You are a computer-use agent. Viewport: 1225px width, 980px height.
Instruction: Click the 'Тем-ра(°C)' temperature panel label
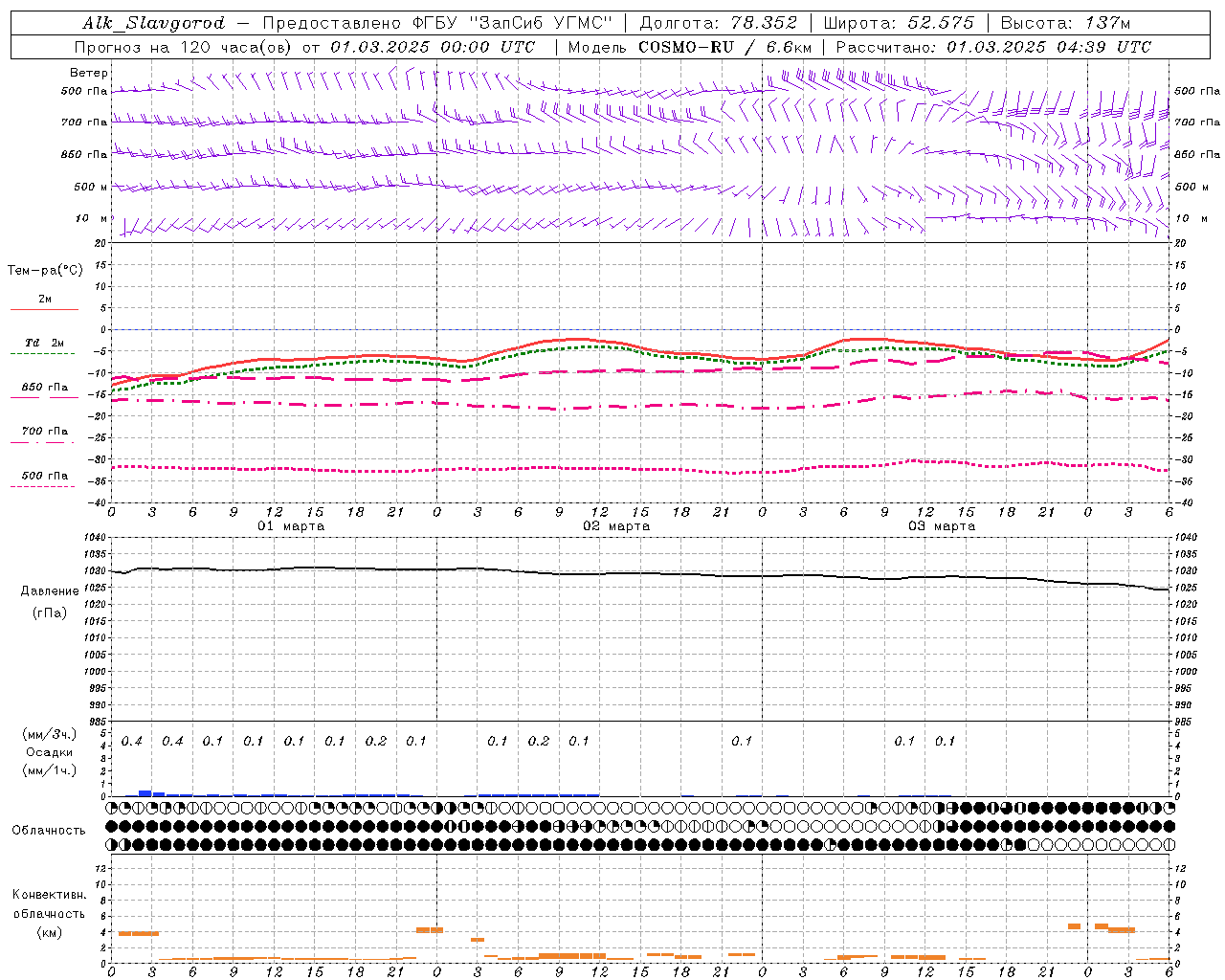45,271
